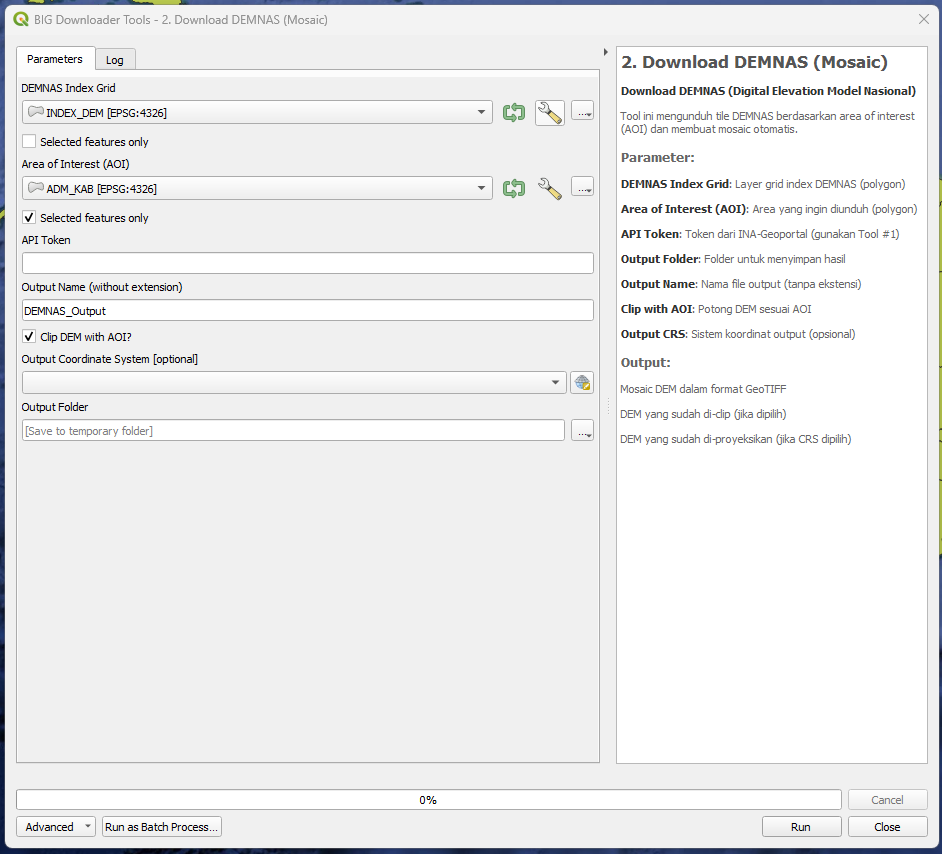Iterate over the DEMNAS Index Grid layer

tap(514, 112)
